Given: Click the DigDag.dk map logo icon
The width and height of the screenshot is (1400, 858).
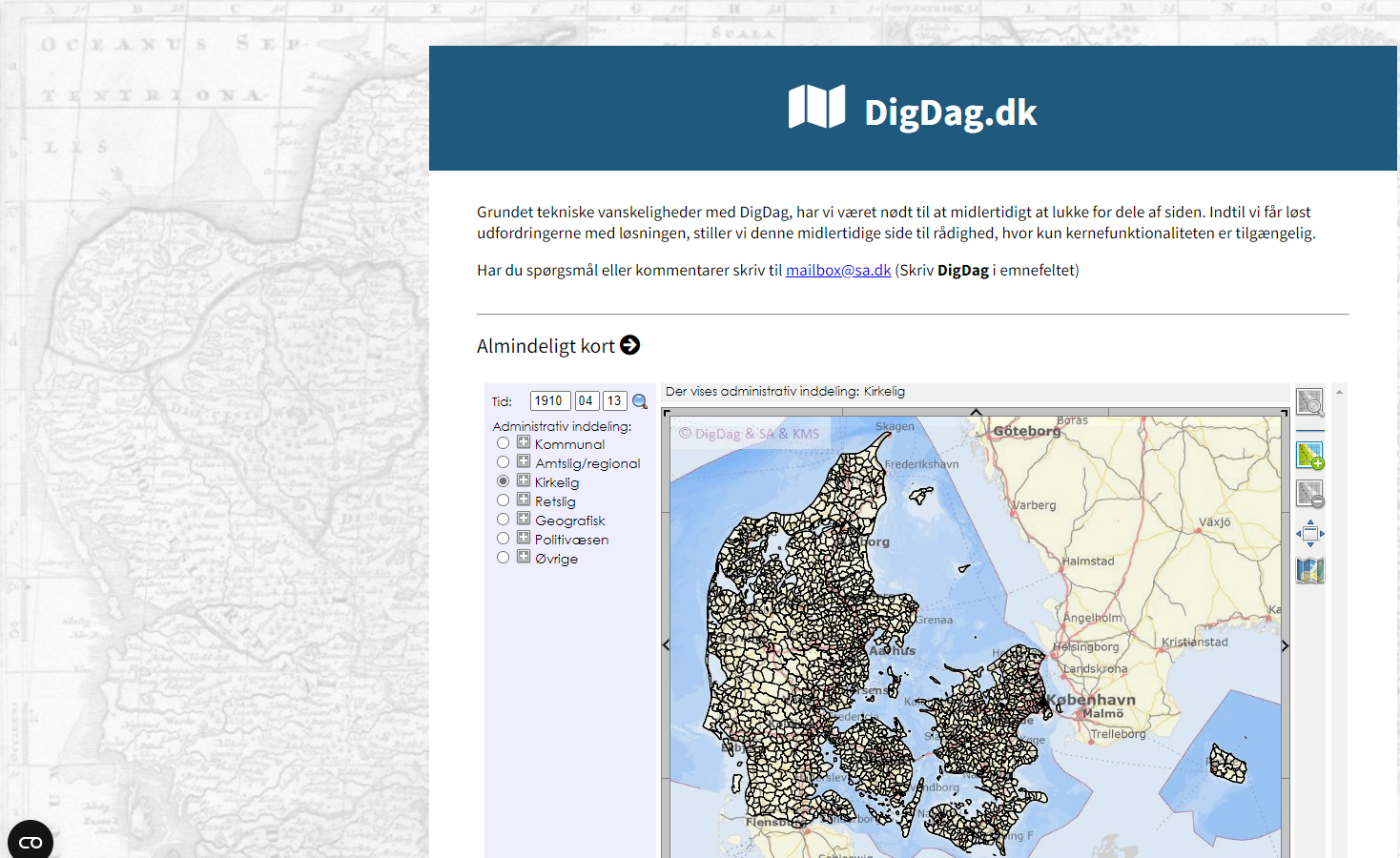Looking at the screenshot, I should tap(816, 107).
